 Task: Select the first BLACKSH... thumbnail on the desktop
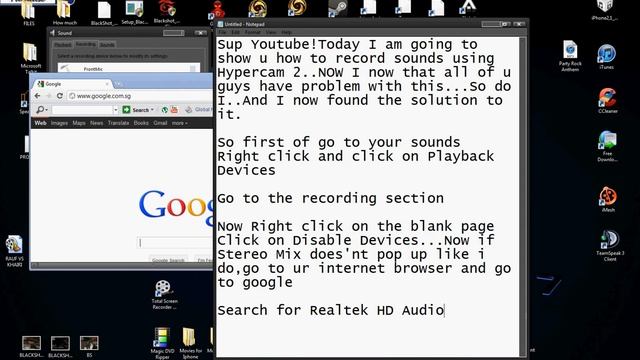tap(31, 347)
